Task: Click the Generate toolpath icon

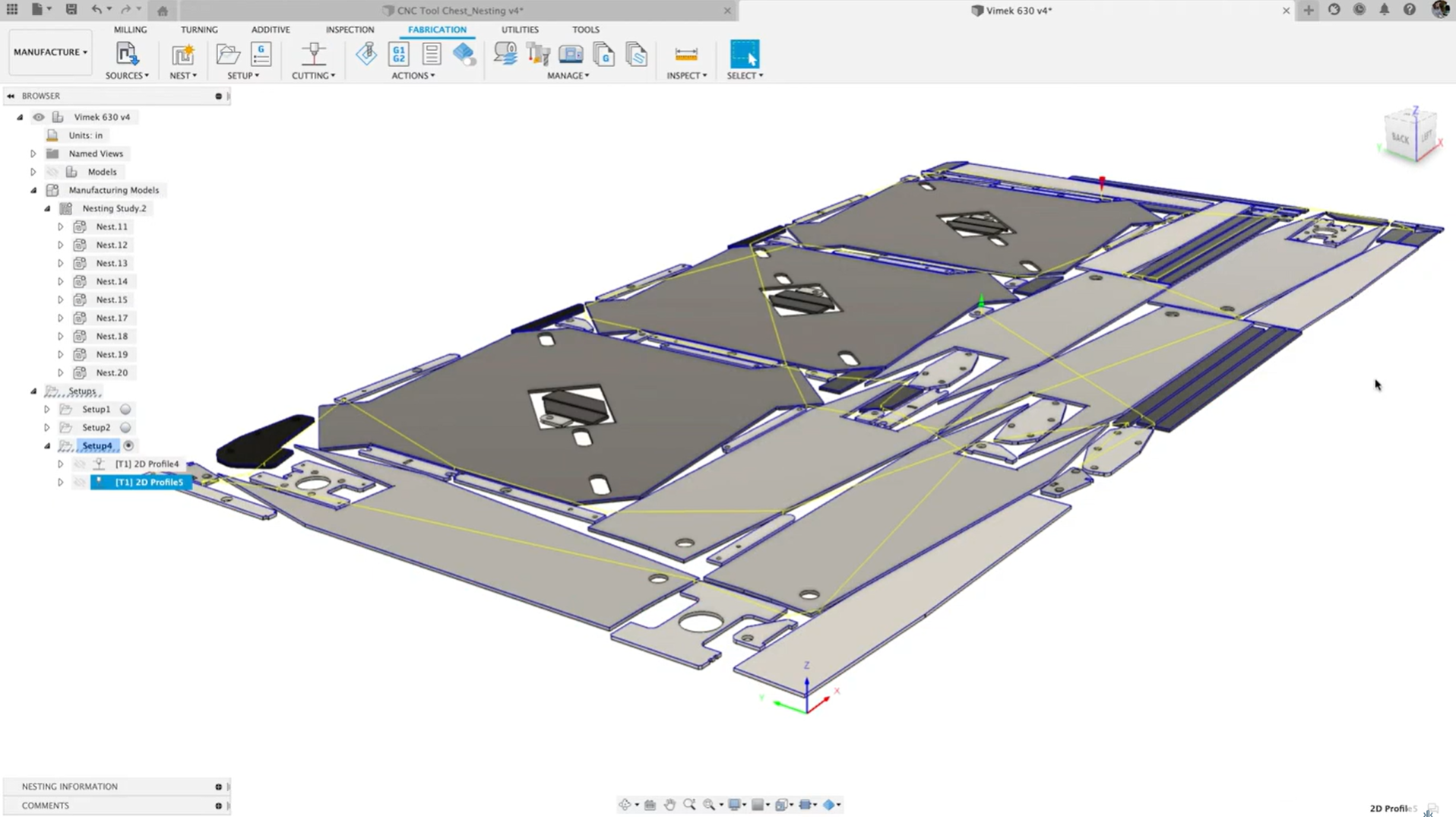Action: pyautogui.click(x=366, y=54)
